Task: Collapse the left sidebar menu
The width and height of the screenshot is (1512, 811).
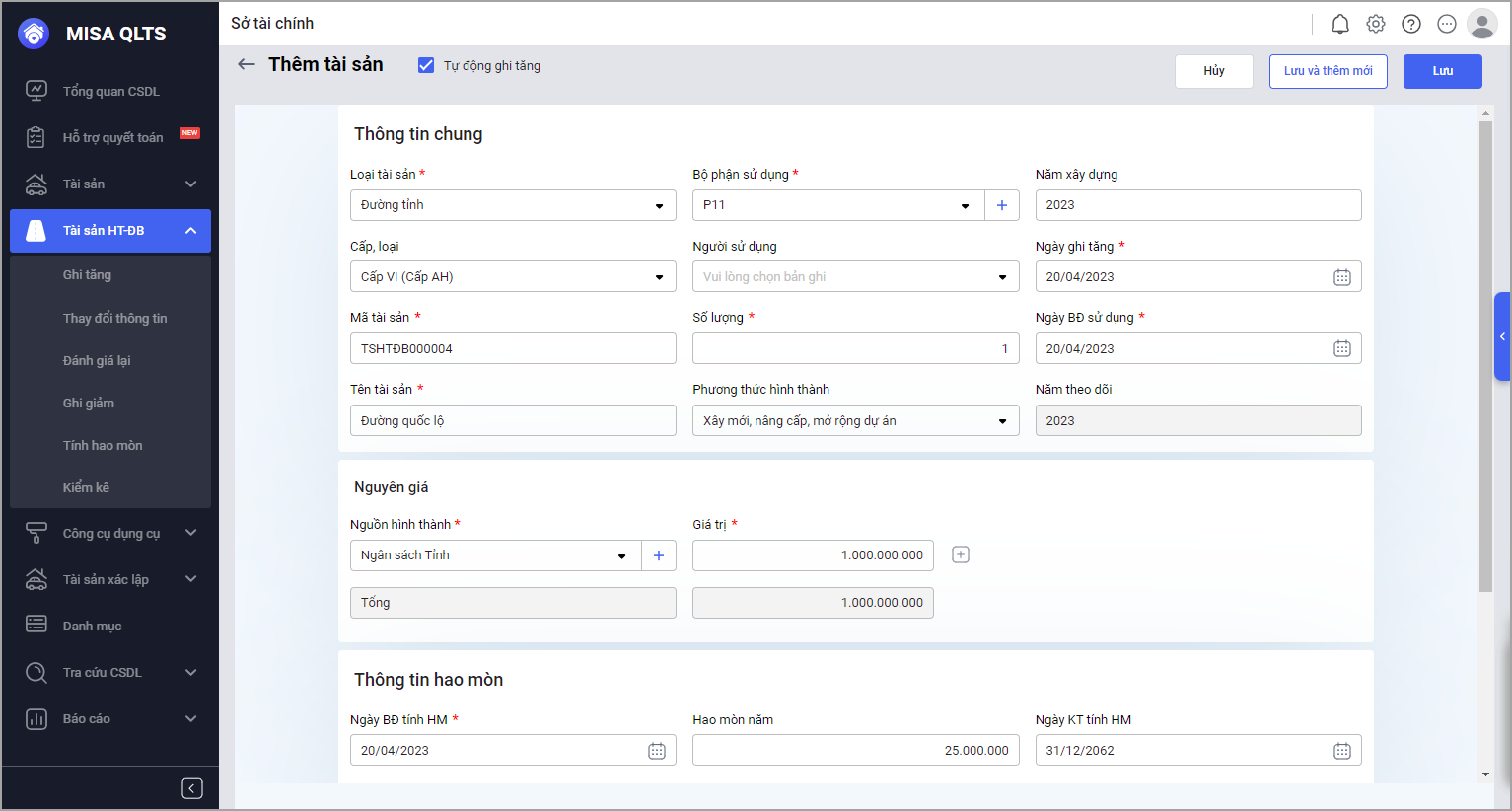Action: 192,788
